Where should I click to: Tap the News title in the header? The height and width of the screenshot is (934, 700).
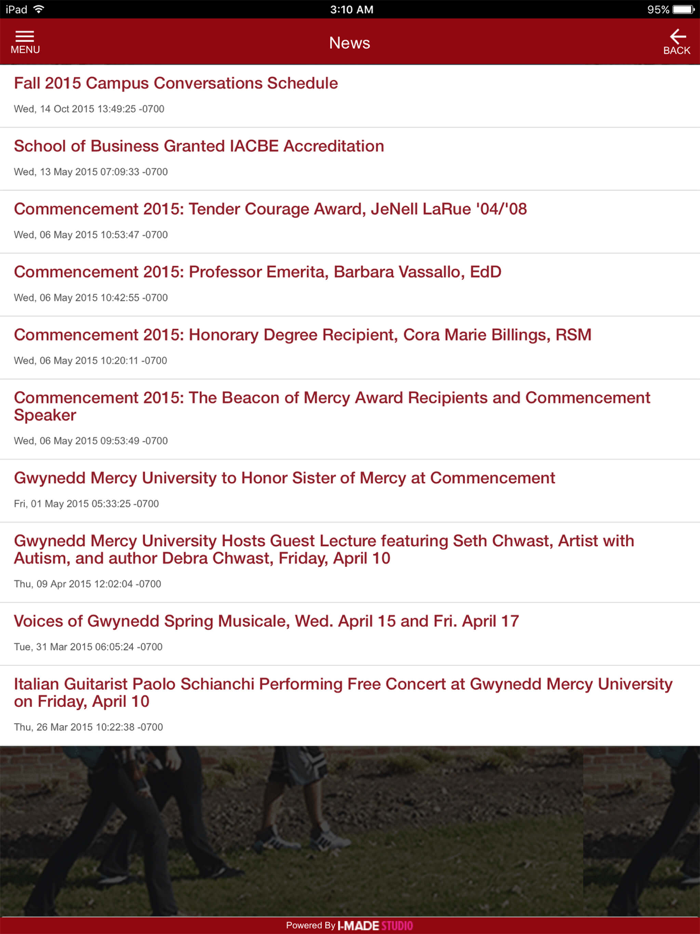(x=350, y=43)
